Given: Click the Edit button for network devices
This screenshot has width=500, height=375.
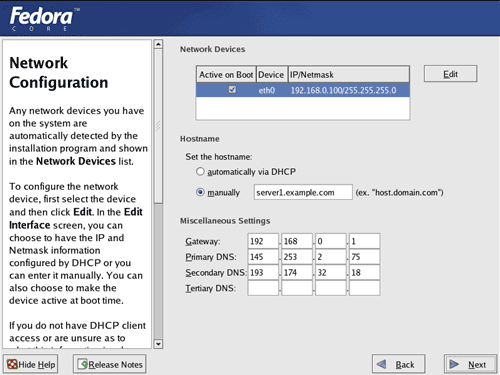Looking at the screenshot, I should click(450, 74).
